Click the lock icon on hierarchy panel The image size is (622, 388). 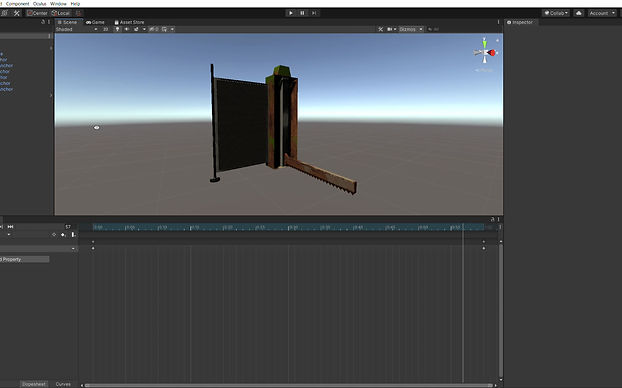pos(43,22)
